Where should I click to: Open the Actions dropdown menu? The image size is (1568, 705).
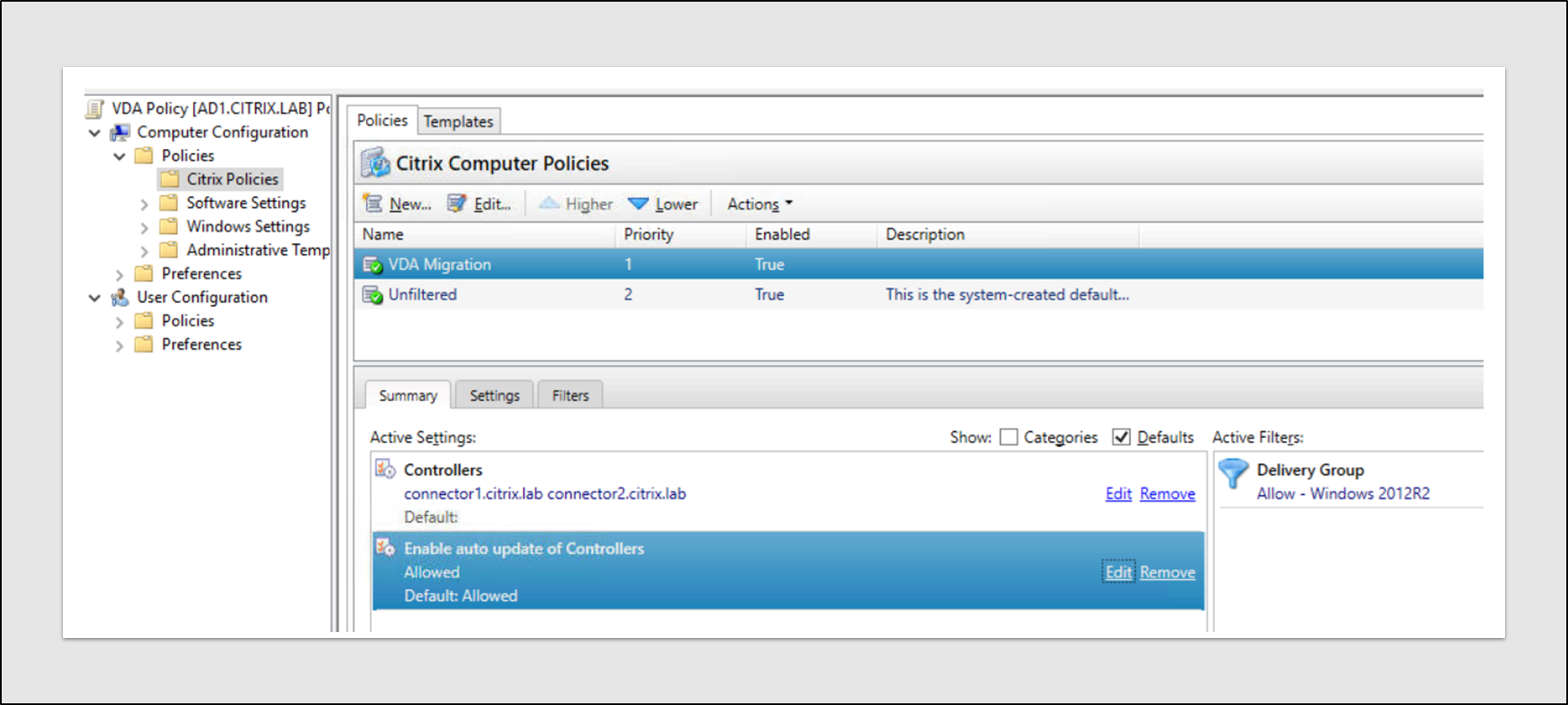pos(760,204)
